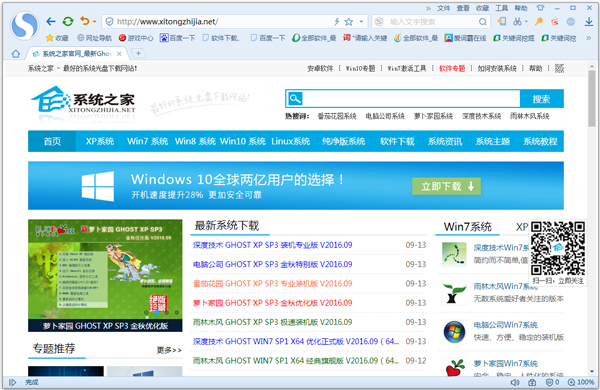Open the 软件下载 bookmark

tap(221, 38)
